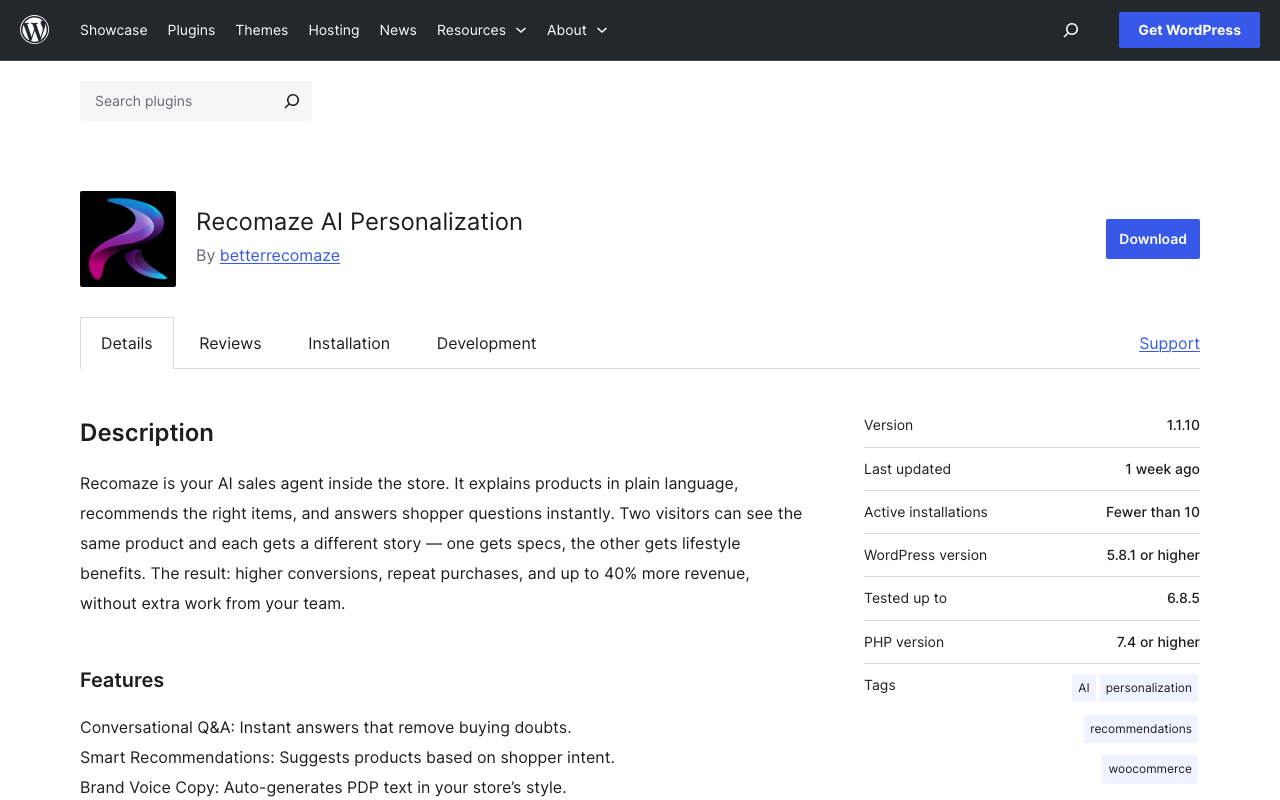Click version value 1.1.10
Screen dimensions: 1280x800
(1183, 425)
